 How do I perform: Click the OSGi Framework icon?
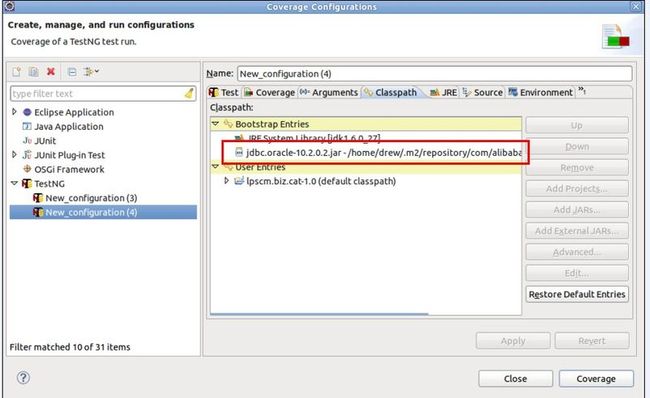27,169
